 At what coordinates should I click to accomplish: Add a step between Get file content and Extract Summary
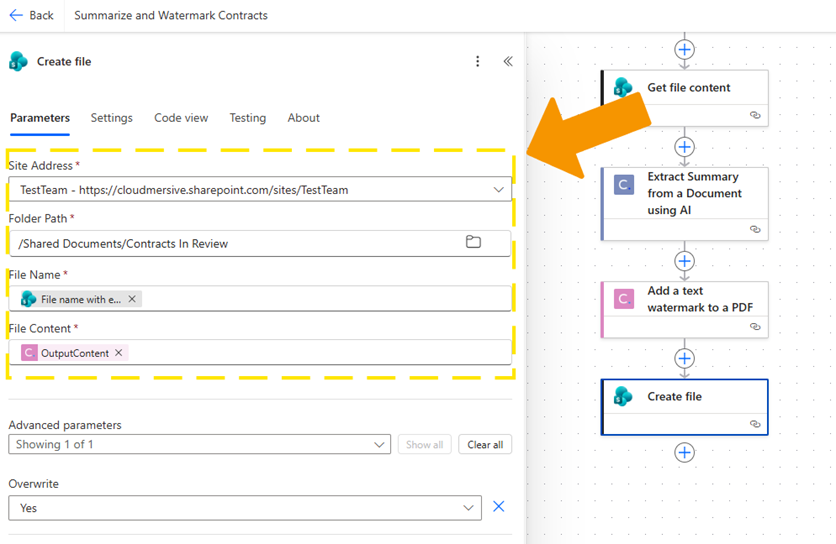[685, 147]
